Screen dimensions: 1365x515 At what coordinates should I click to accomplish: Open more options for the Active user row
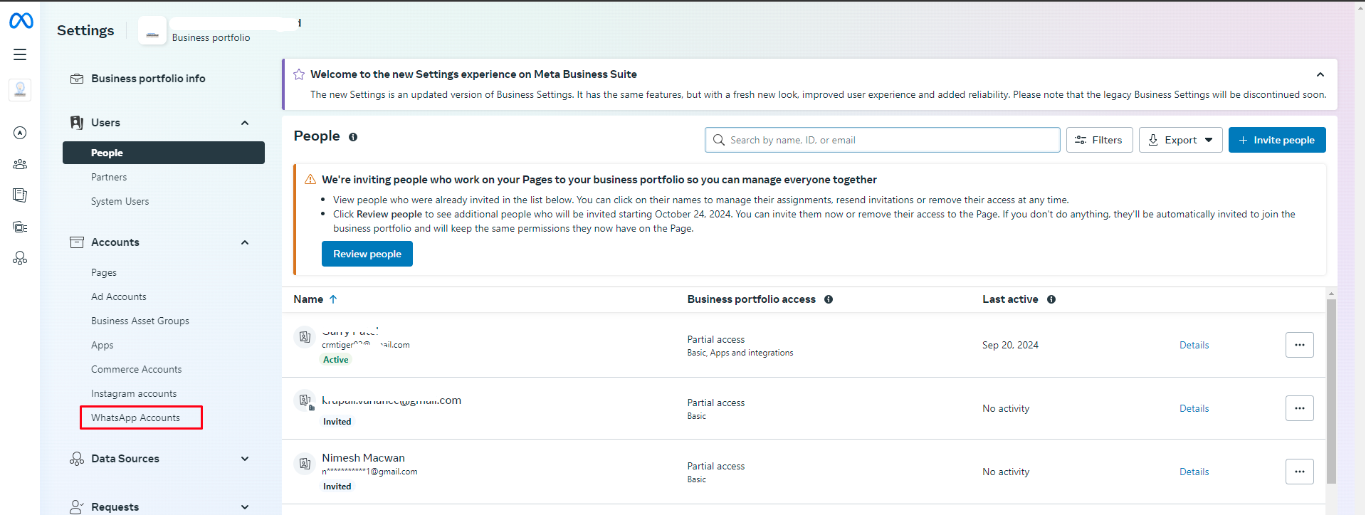point(1299,345)
